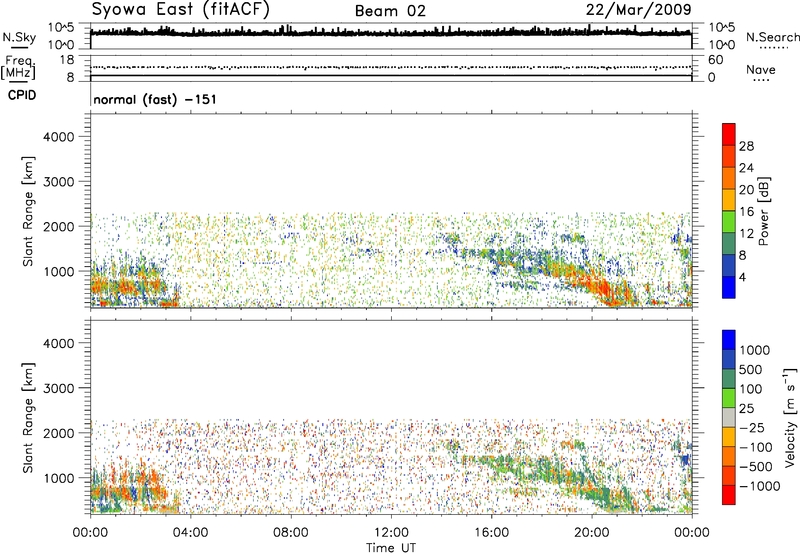Click the dotted Nave trace in frequency panel
800x554 pixels.
tap(391, 67)
